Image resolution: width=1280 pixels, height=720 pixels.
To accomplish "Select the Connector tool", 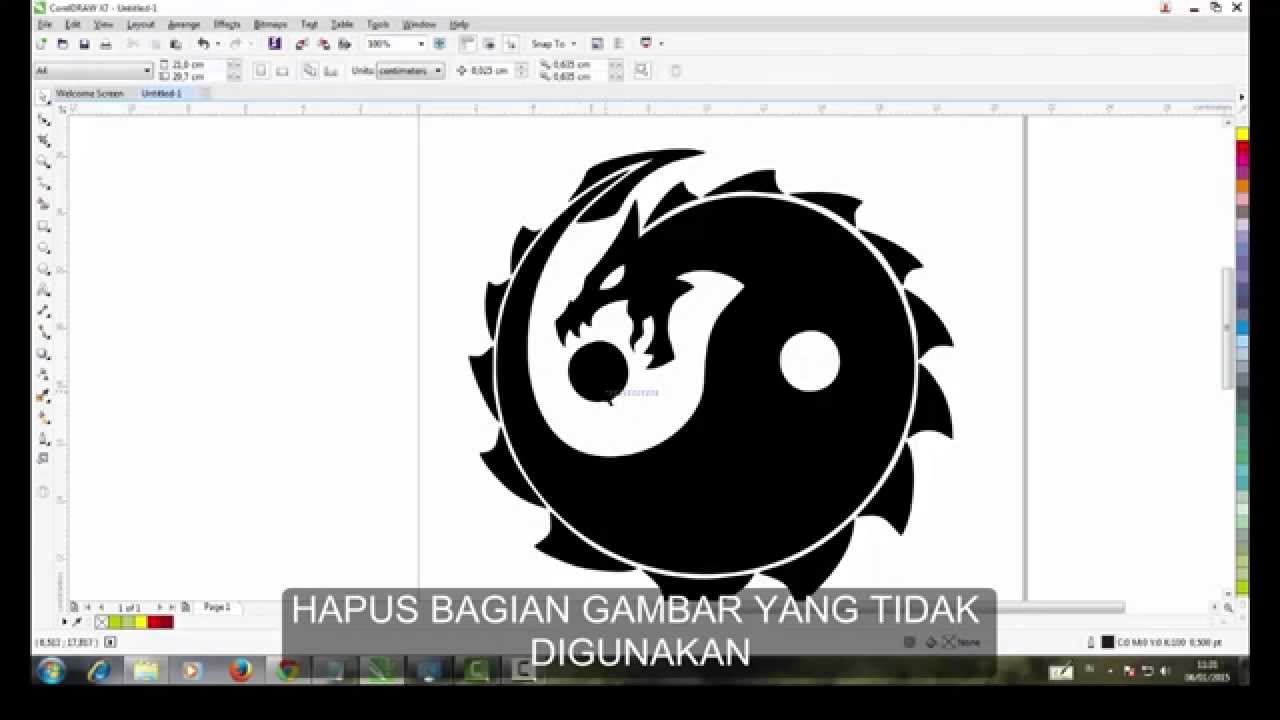I will tap(44, 332).
